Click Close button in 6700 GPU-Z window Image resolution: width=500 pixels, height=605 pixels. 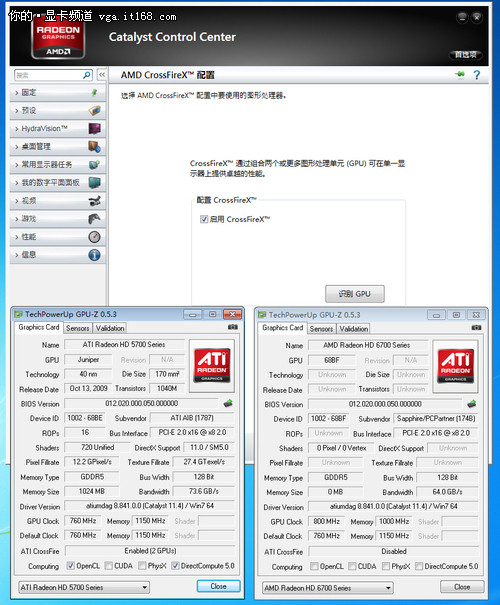pyautogui.click(x=462, y=587)
